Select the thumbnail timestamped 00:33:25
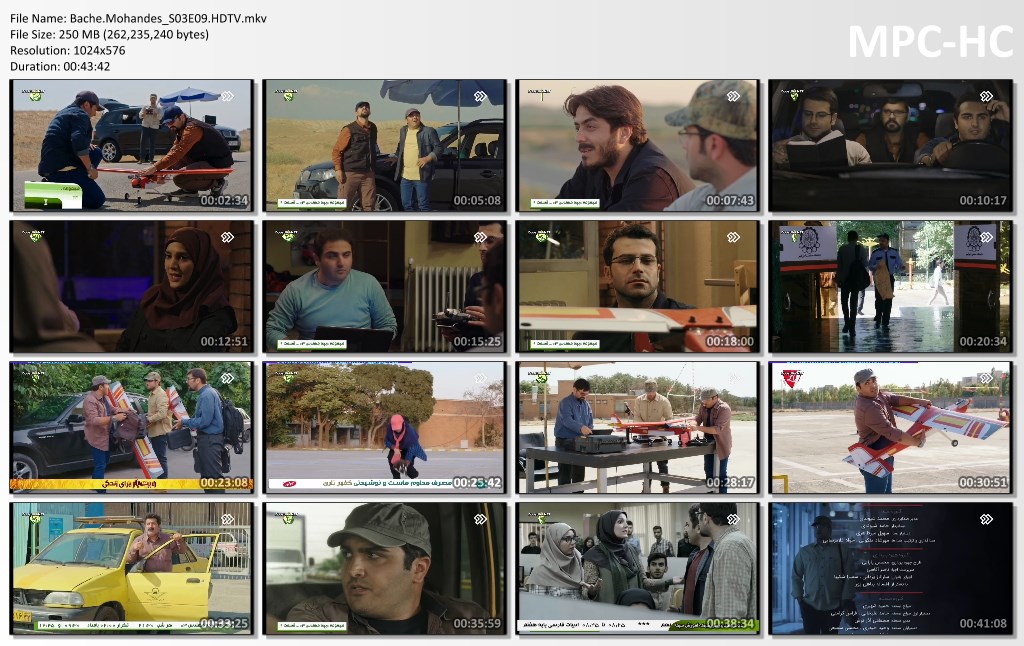 [131, 569]
